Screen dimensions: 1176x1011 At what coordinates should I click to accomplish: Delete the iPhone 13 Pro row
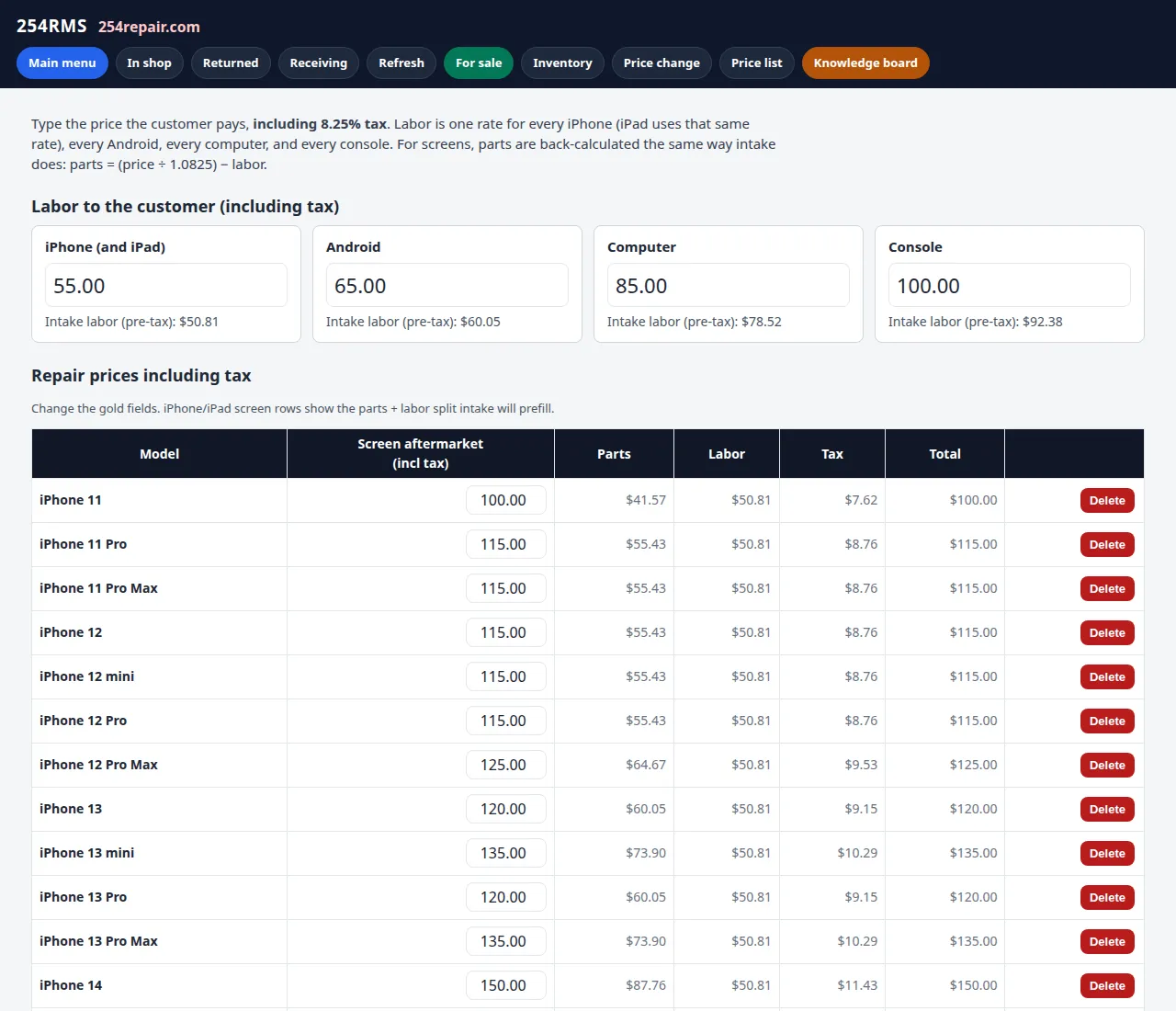click(1107, 897)
